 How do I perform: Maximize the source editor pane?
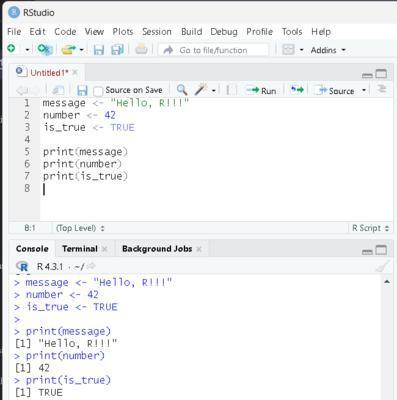point(381,73)
